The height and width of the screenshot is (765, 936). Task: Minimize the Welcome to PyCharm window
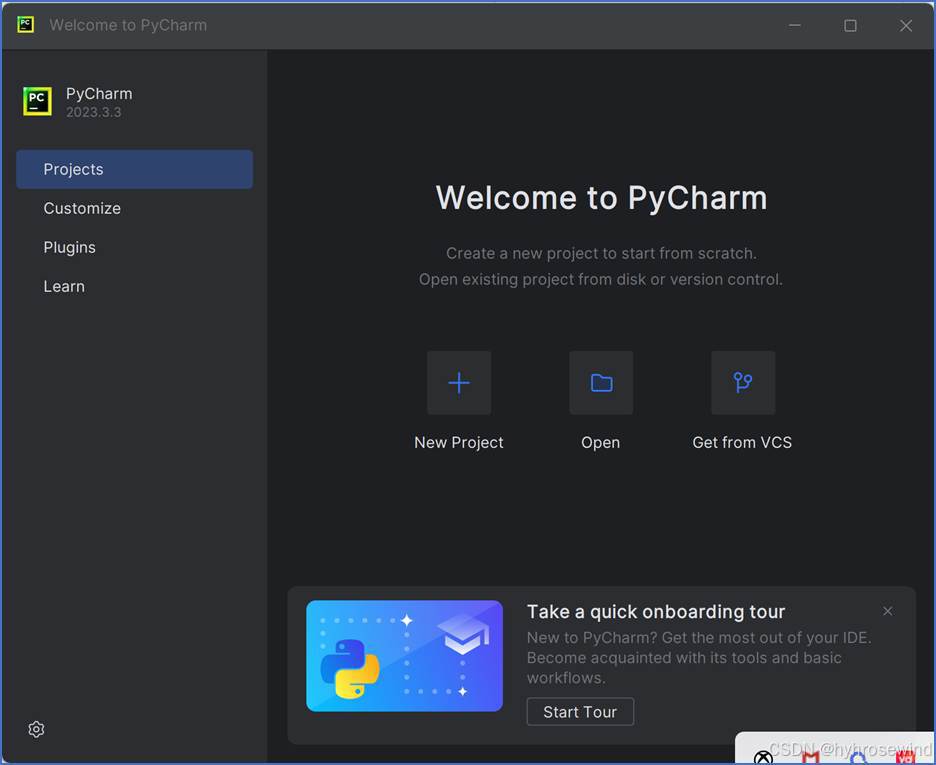[795, 25]
